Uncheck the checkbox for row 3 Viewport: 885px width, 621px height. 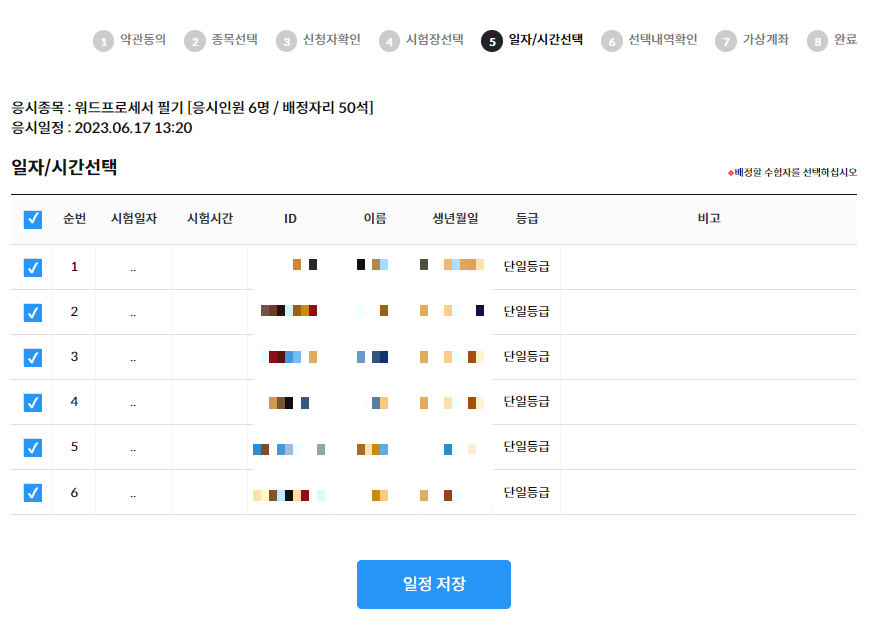click(x=32, y=357)
